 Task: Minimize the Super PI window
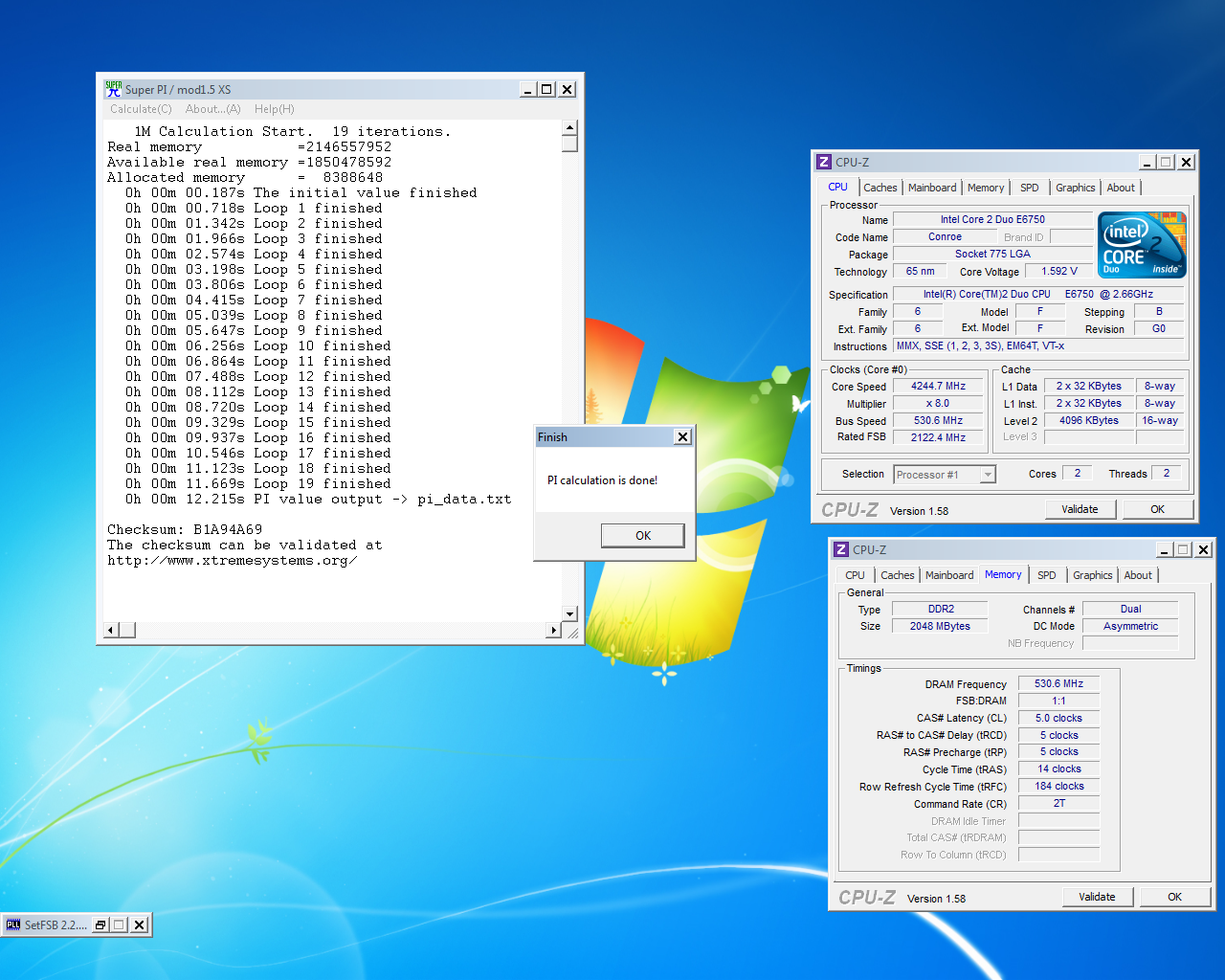click(527, 89)
